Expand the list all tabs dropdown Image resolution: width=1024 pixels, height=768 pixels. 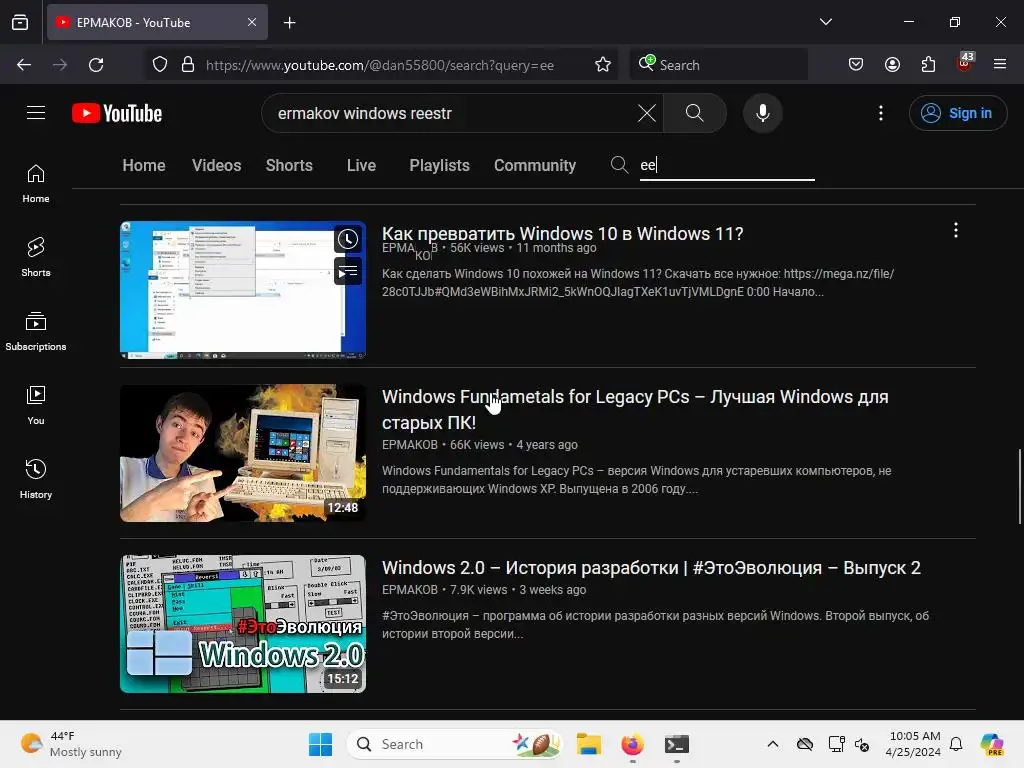pos(825,22)
